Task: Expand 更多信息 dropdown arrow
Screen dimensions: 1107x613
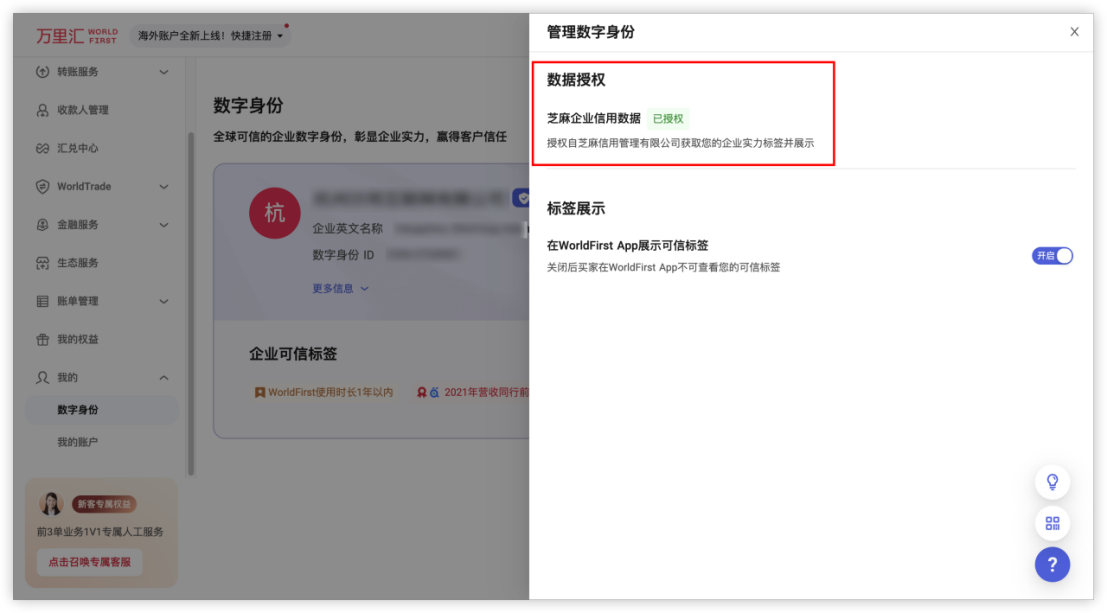Action: click(x=364, y=288)
